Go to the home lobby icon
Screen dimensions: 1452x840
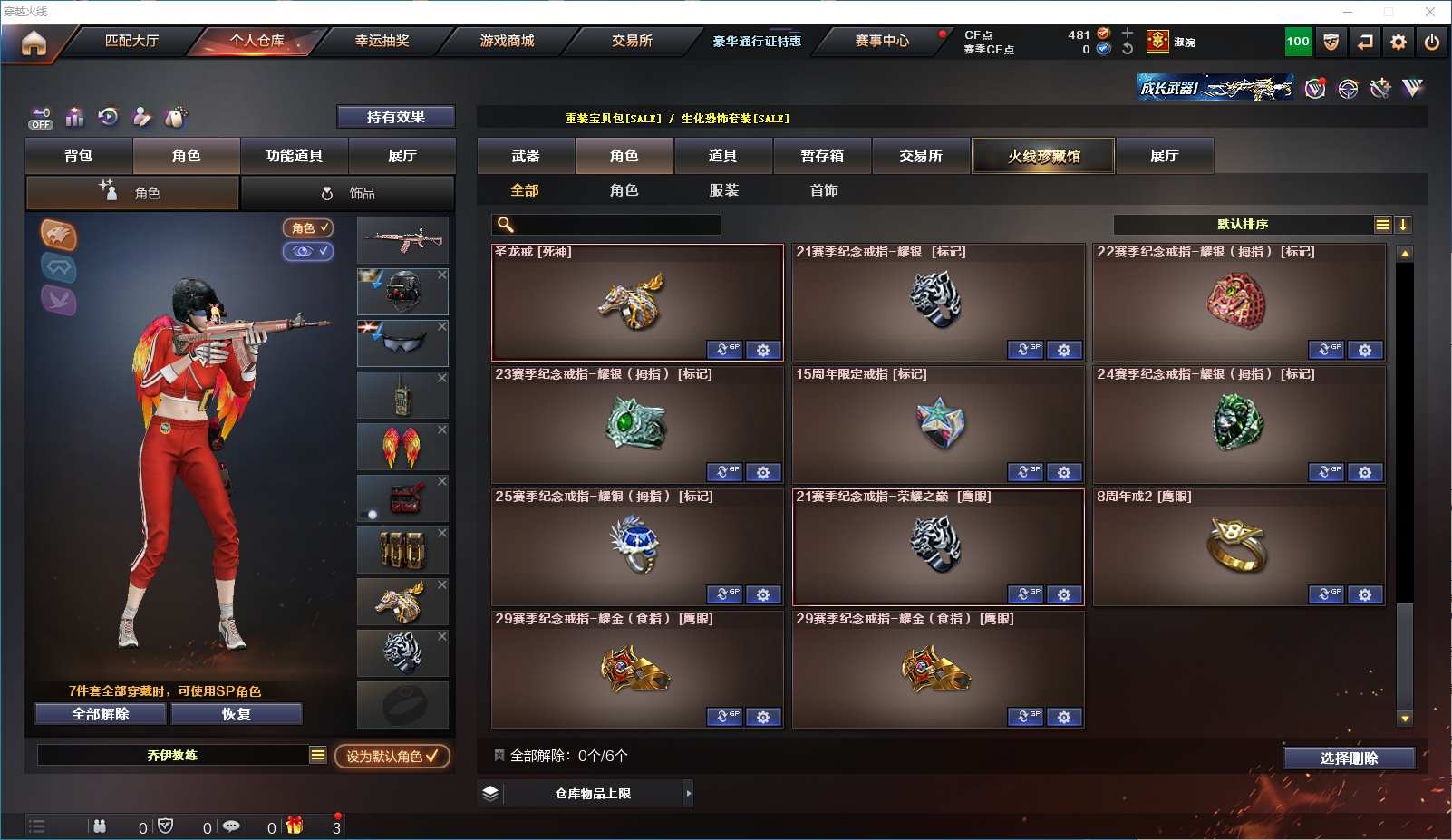[34, 43]
